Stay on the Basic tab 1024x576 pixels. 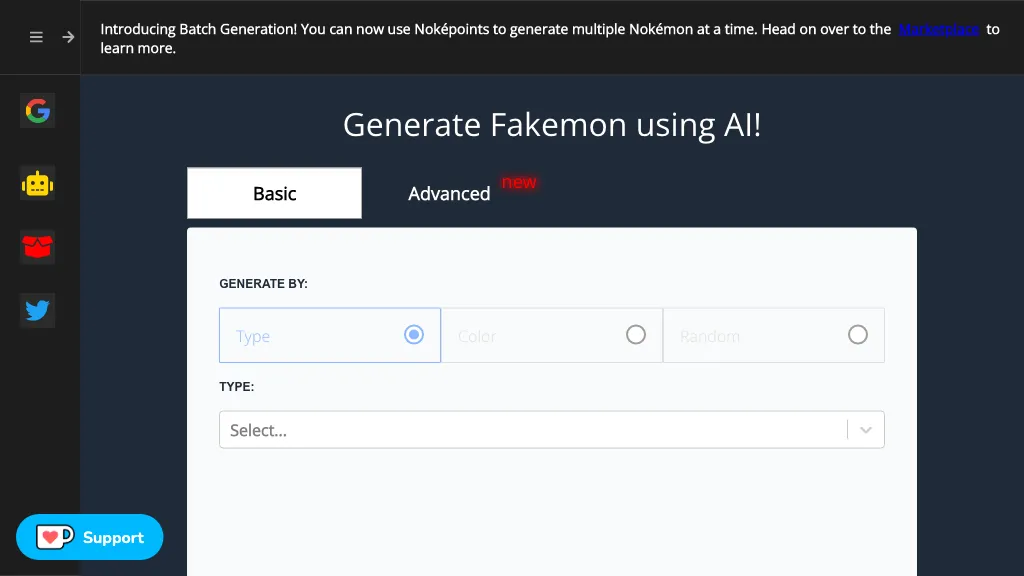[x=274, y=193]
